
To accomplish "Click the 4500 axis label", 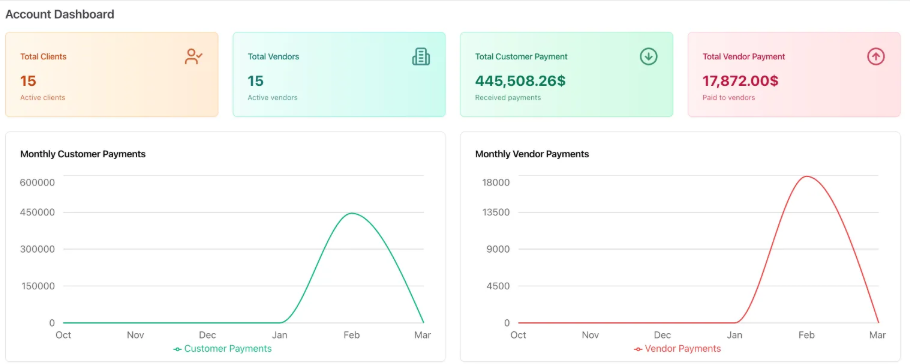I will click(x=499, y=286).
